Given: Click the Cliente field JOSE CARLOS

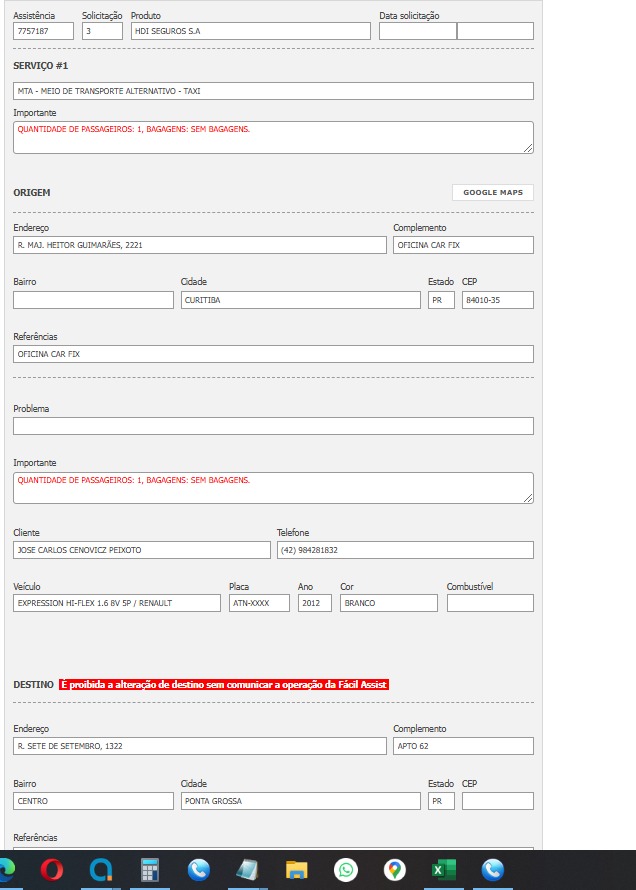Looking at the screenshot, I should point(141,550).
